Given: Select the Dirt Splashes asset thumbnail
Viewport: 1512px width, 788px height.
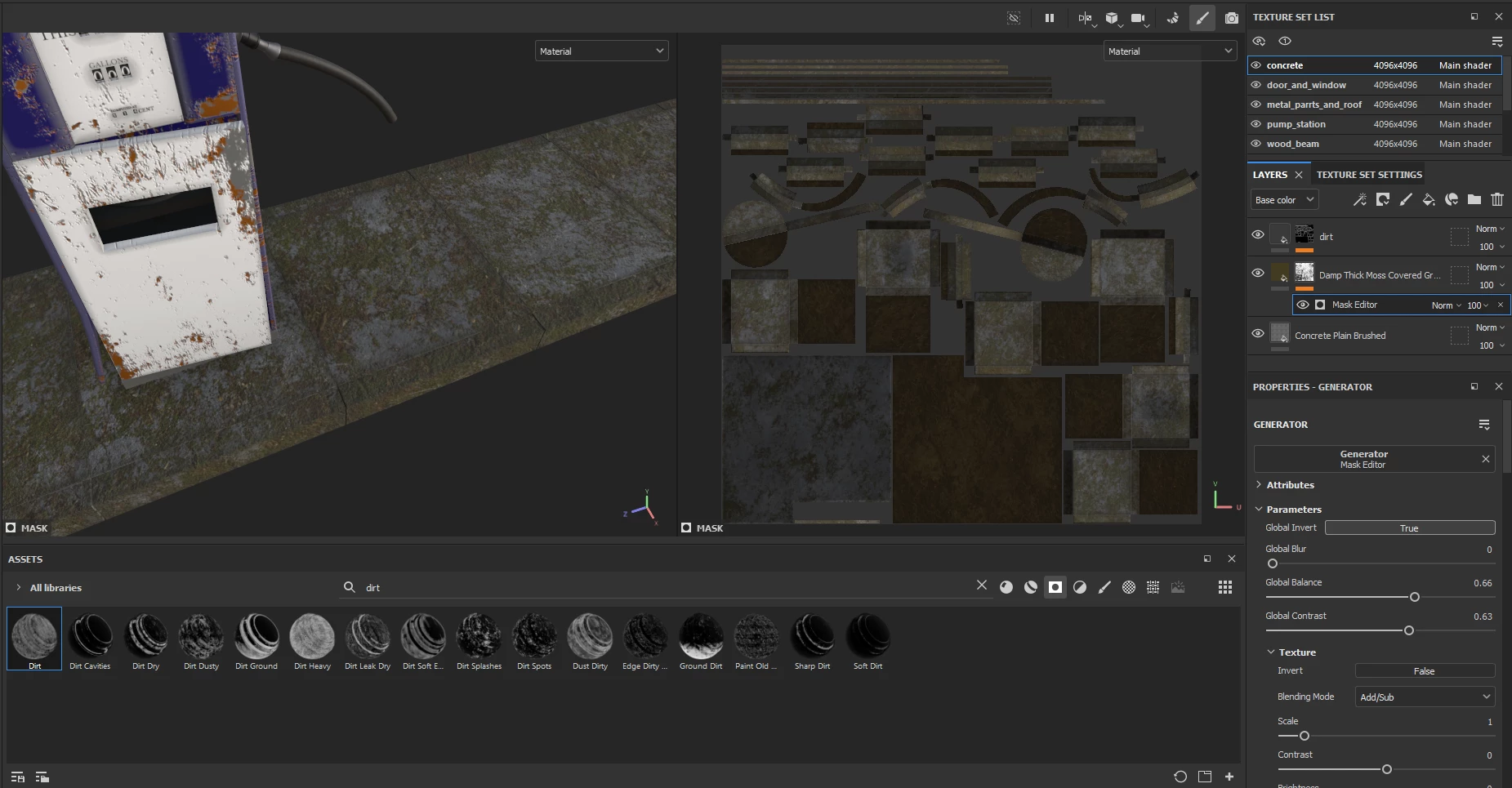Looking at the screenshot, I should click(x=479, y=638).
